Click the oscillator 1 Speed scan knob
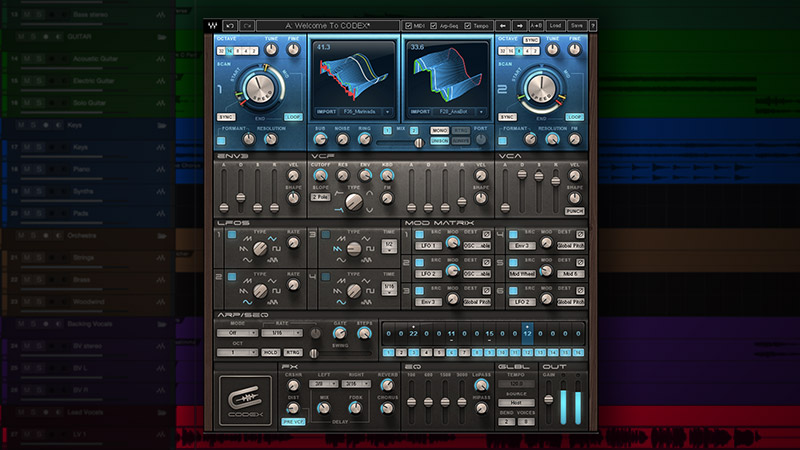 pos(259,88)
